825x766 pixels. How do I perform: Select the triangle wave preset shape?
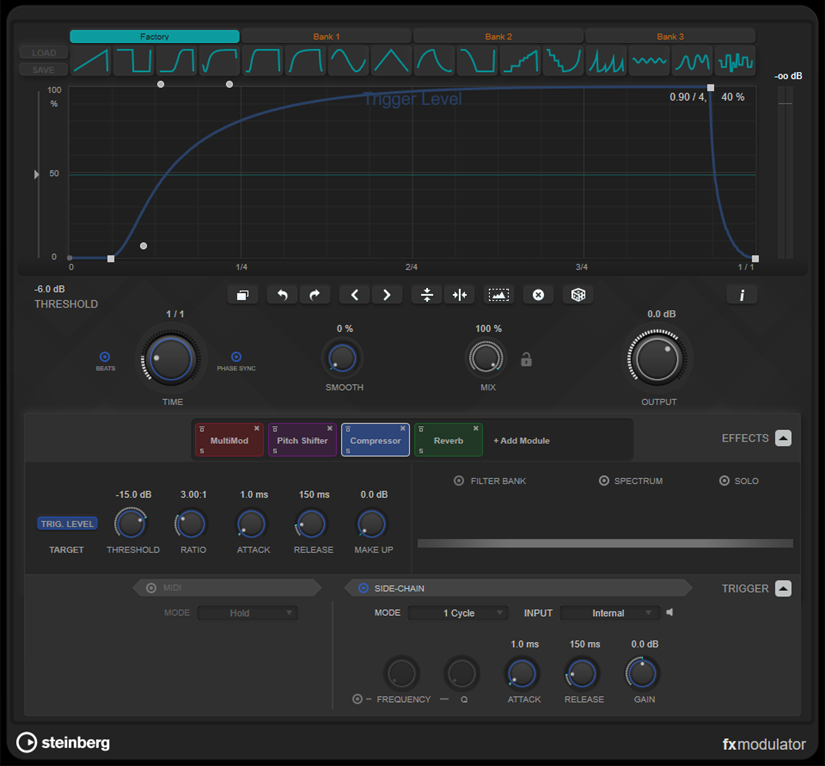tap(391, 62)
